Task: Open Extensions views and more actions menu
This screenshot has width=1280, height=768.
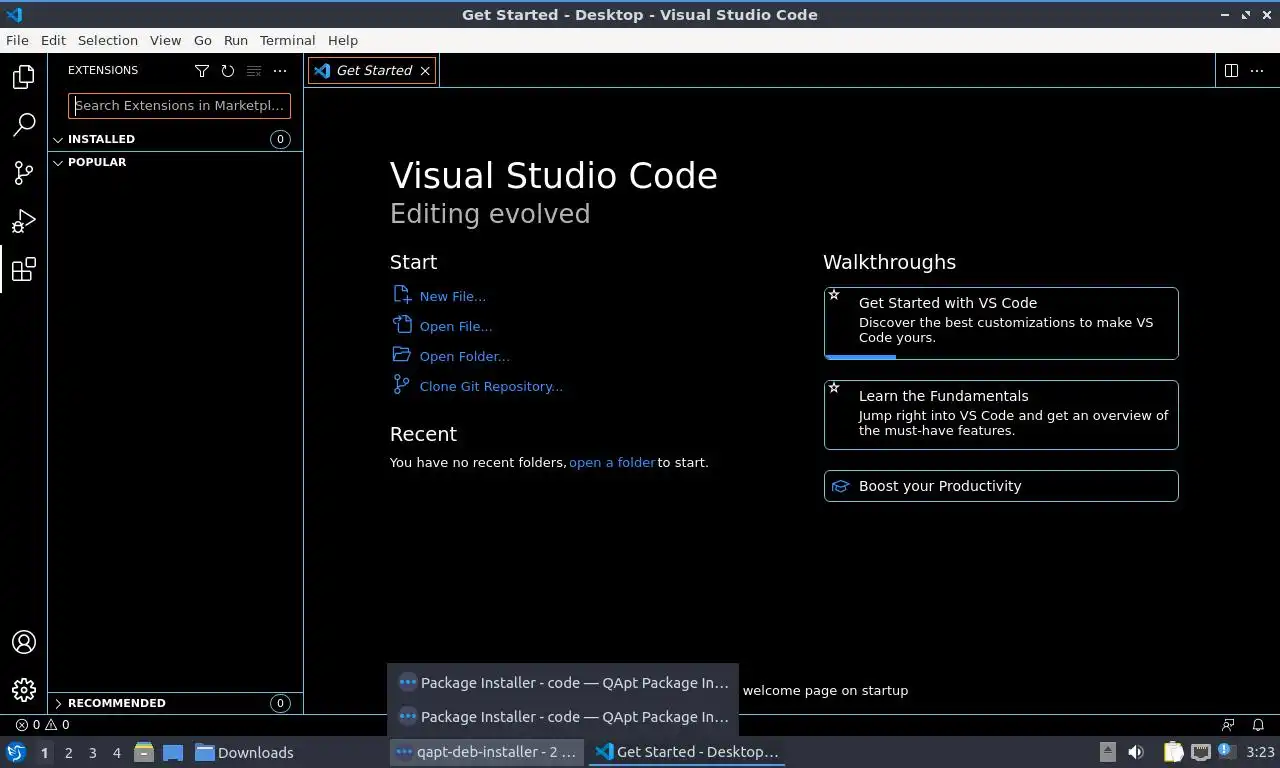Action: pyautogui.click(x=280, y=71)
